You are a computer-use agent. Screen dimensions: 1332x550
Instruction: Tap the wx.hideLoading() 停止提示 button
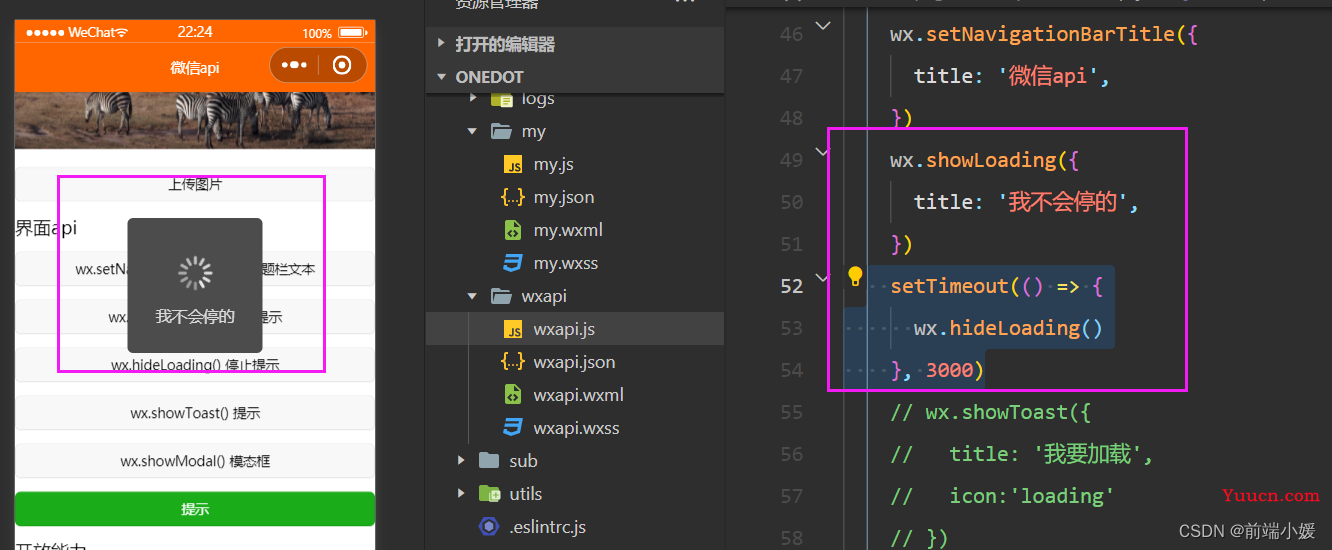[x=195, y=365]
